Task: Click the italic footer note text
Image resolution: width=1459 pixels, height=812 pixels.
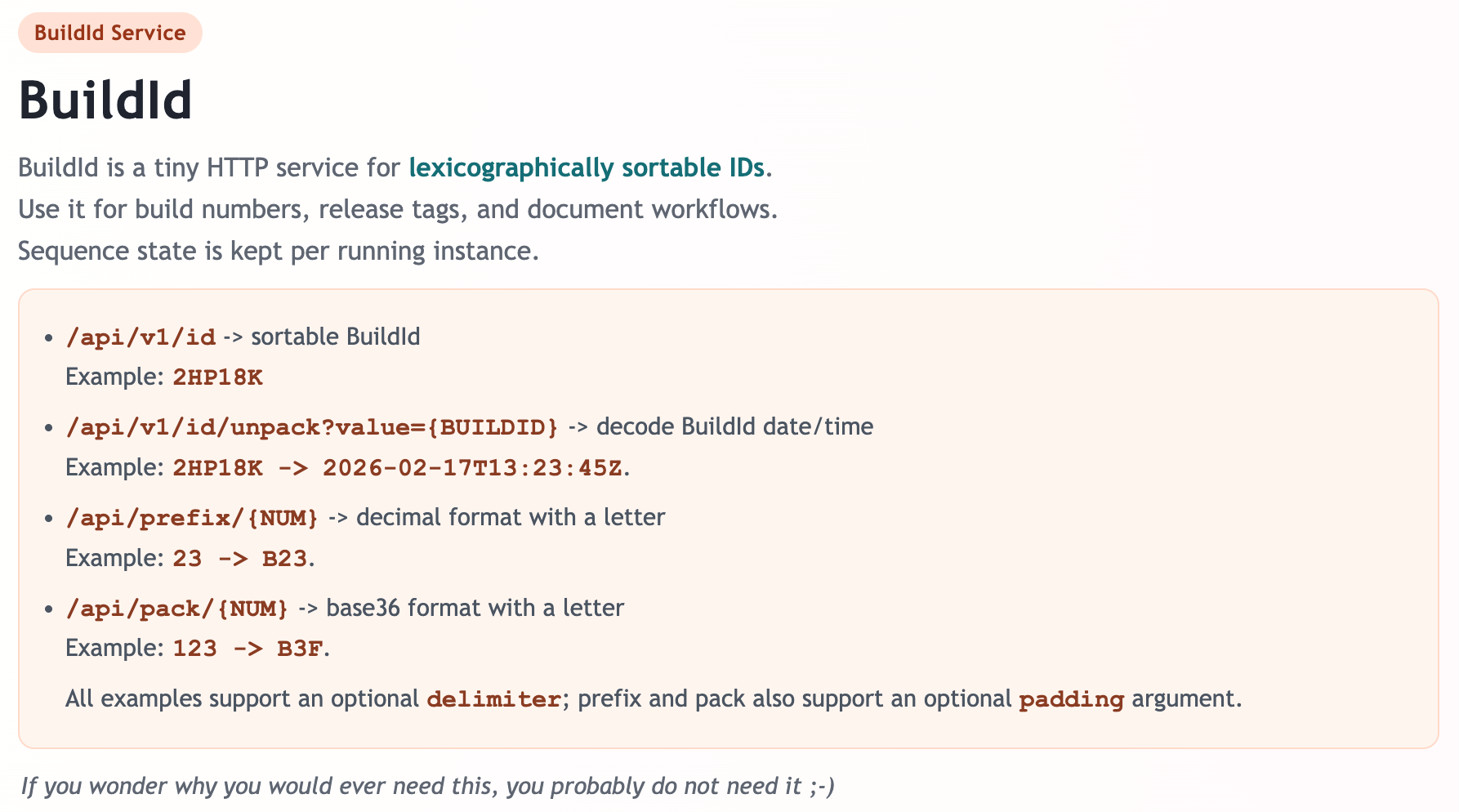Action: [427, 786]
